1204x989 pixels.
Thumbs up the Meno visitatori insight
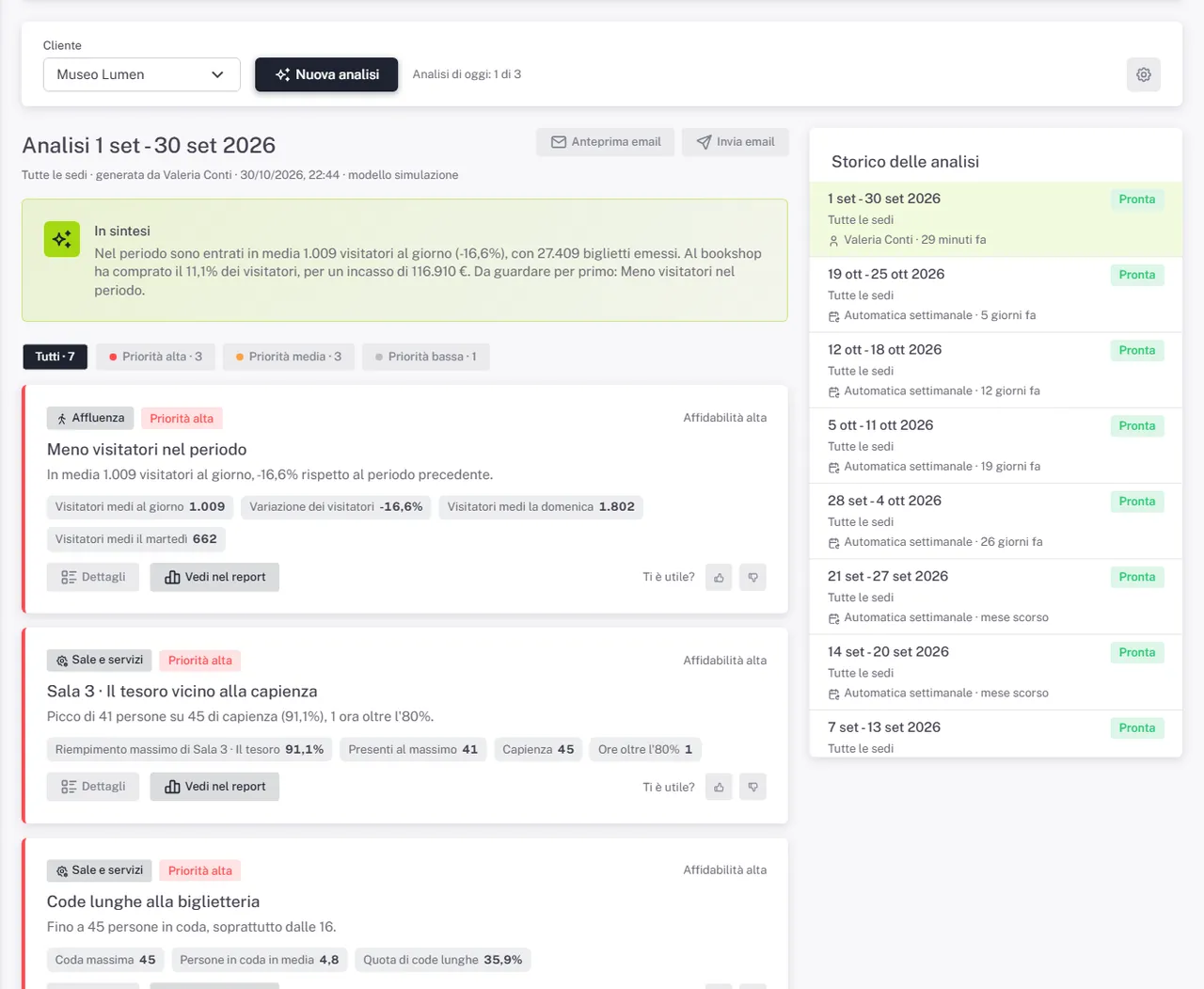(719, 577)
